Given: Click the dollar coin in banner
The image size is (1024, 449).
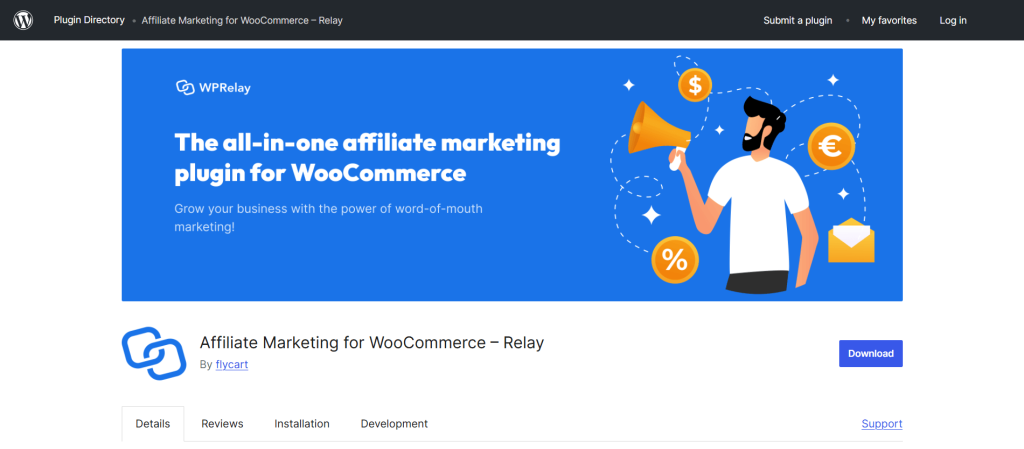Looking at the screenshot, I should 695,85.
